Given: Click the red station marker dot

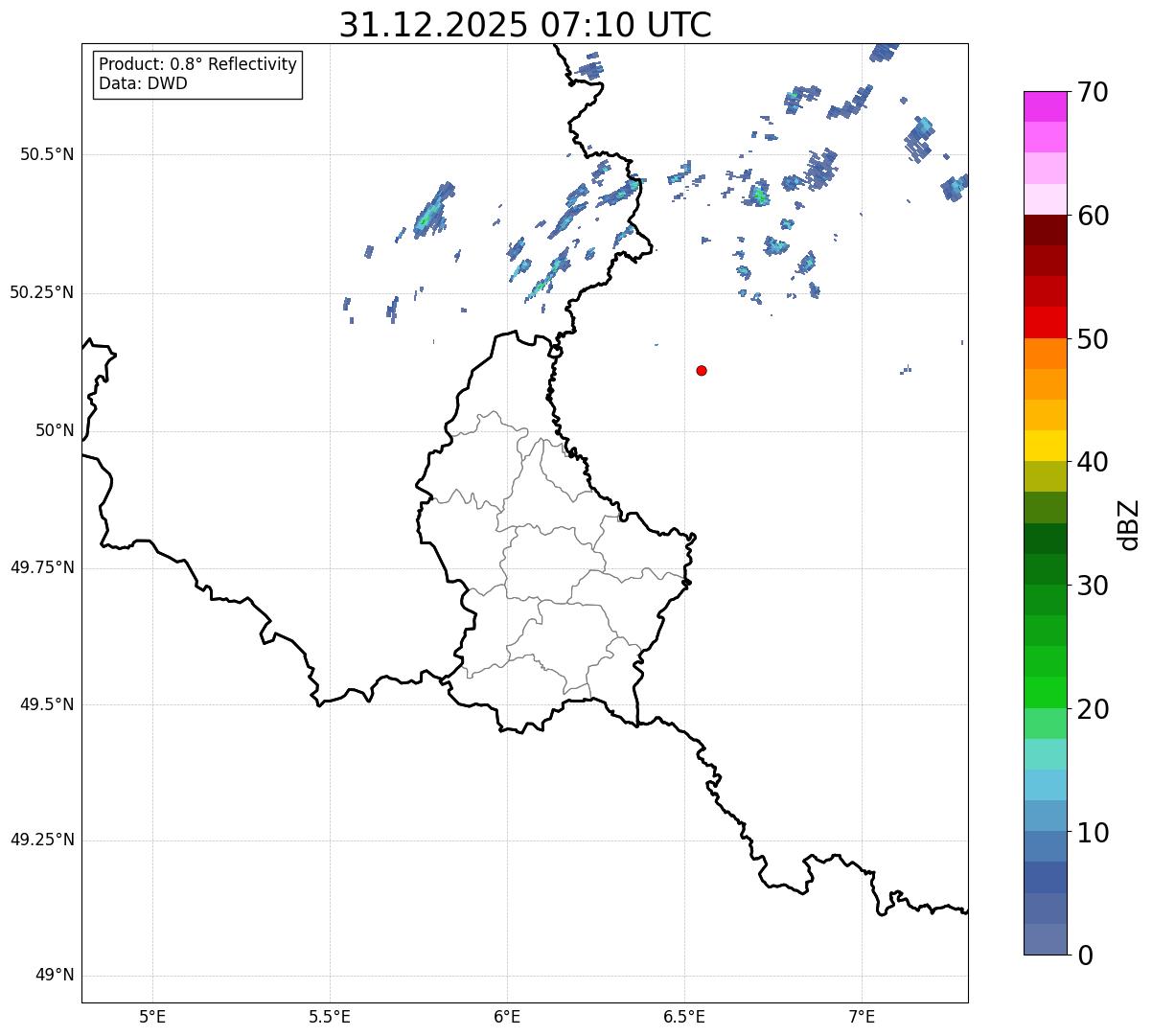Looking at the screenshot, I should 702,370.
